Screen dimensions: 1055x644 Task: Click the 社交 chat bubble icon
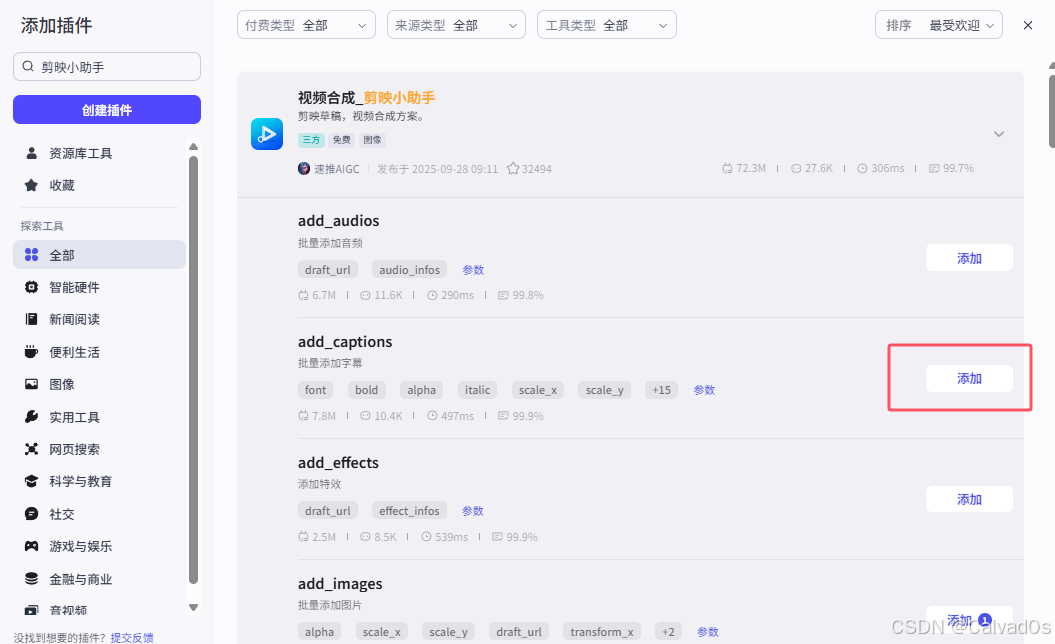tap(31, 513)
